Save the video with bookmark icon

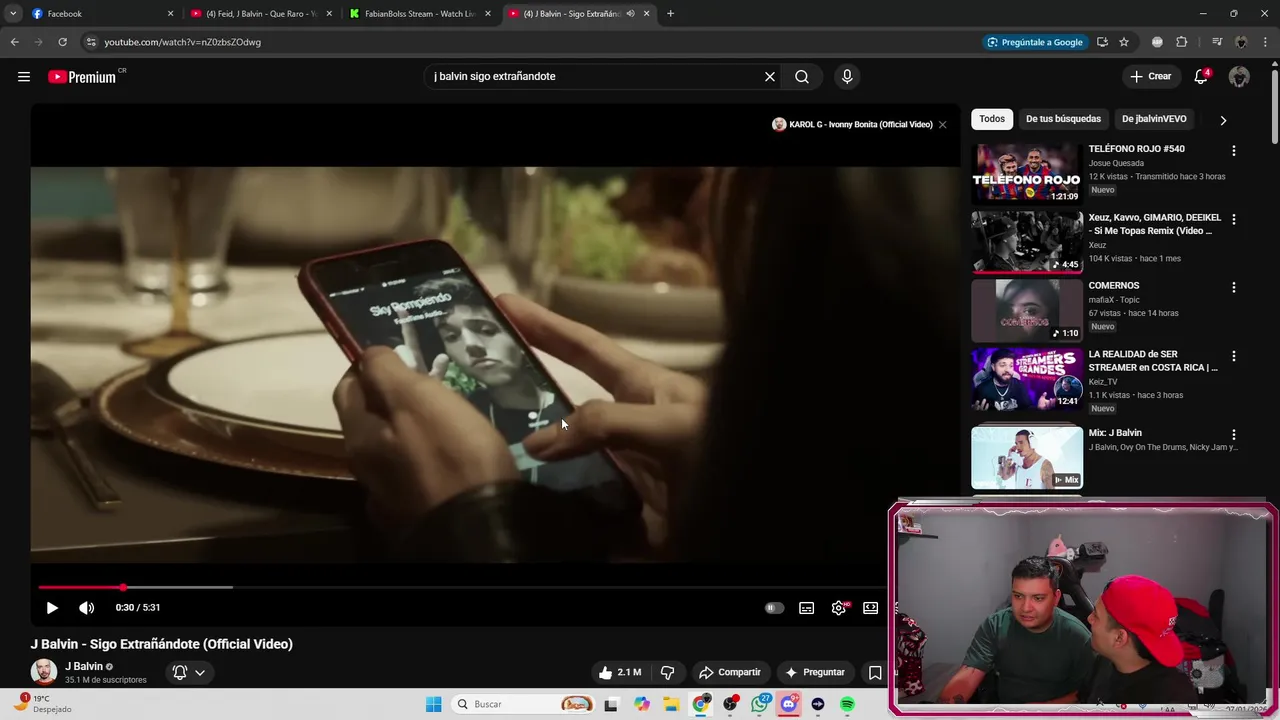[875, 673]
